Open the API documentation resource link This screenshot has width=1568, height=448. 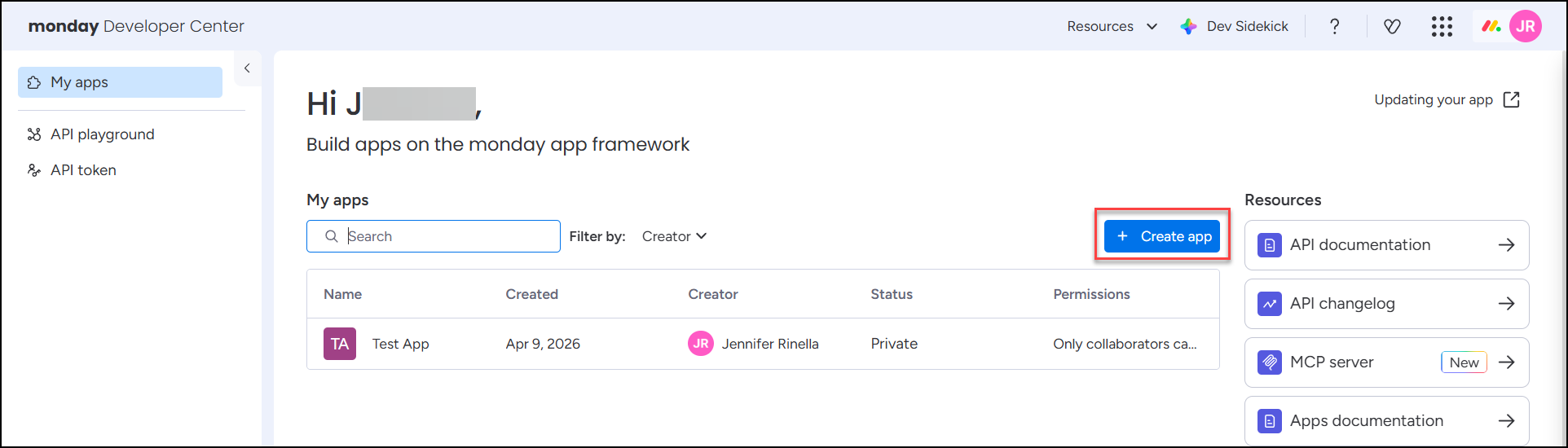click(1387, 245)
